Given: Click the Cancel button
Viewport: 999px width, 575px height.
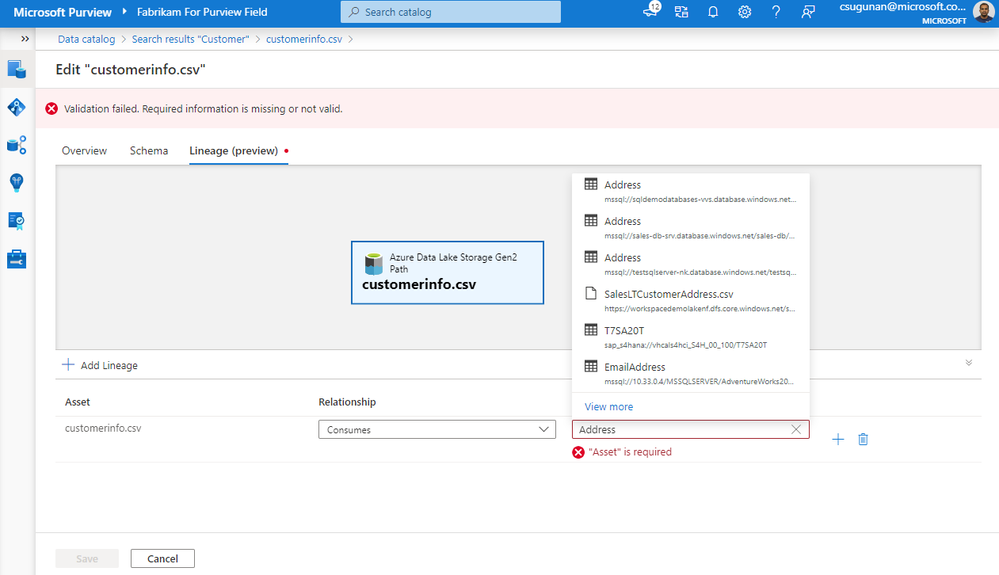Looking at the screenshot, I should point(162,558).
